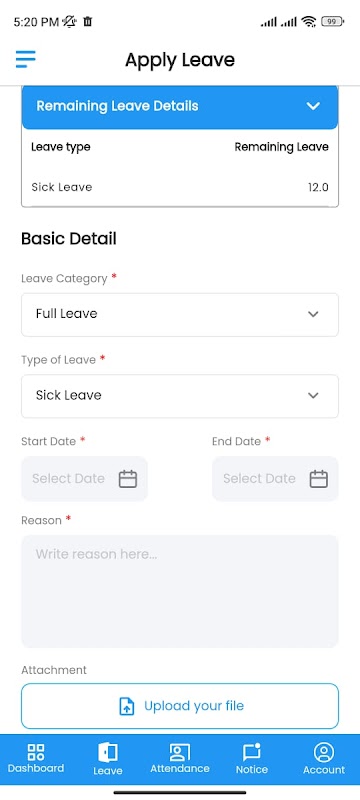Screen dimensions: 360x800
Task: Tap the Account profile icon
Action: pos(324,752)
